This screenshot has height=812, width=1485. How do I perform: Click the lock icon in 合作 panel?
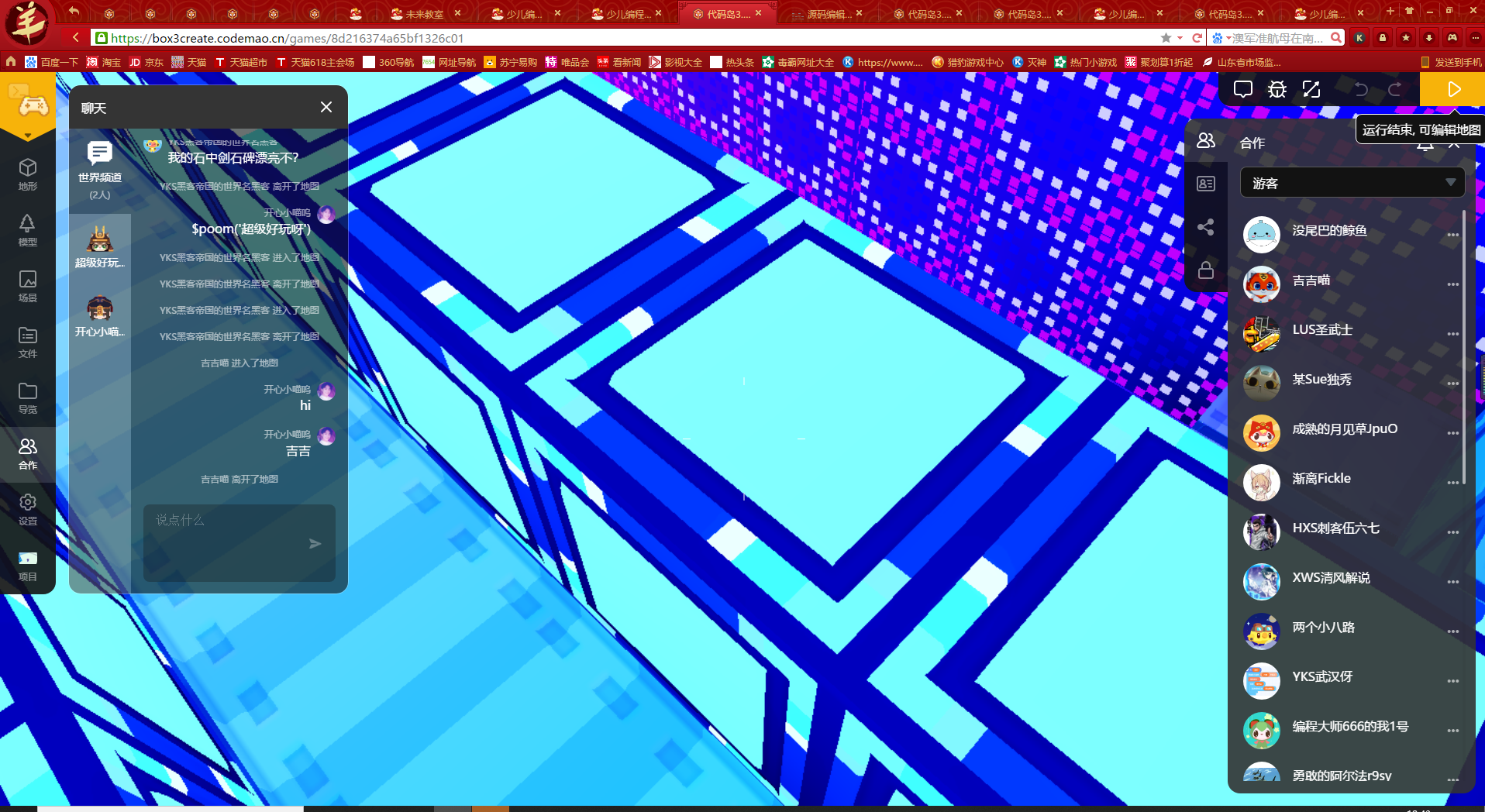coord(1206,270)
